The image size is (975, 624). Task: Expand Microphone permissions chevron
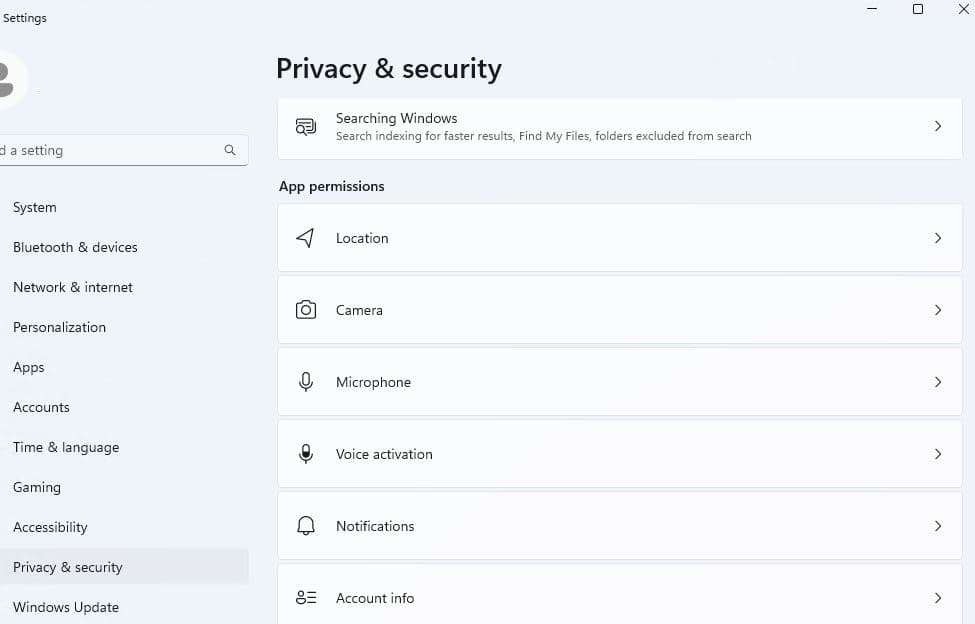tap(938, 382)
